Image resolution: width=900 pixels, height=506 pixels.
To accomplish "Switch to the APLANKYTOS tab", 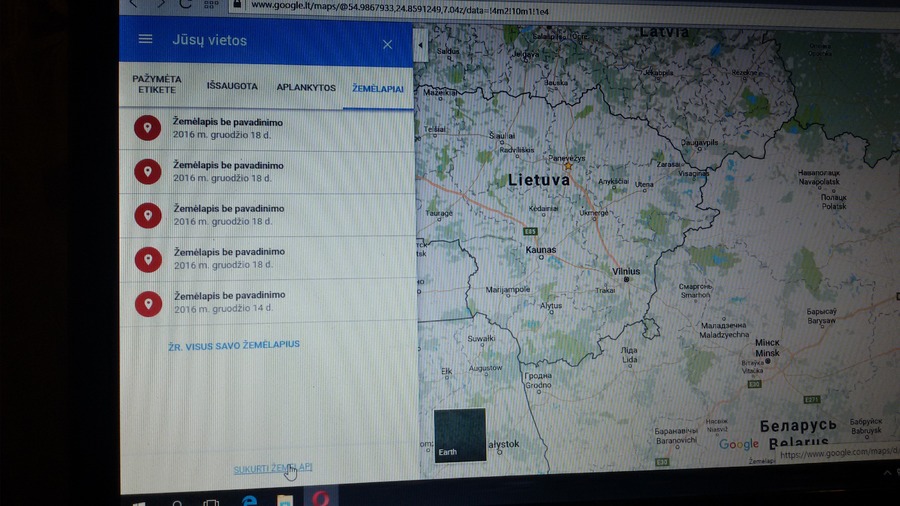I will [306, 88].
